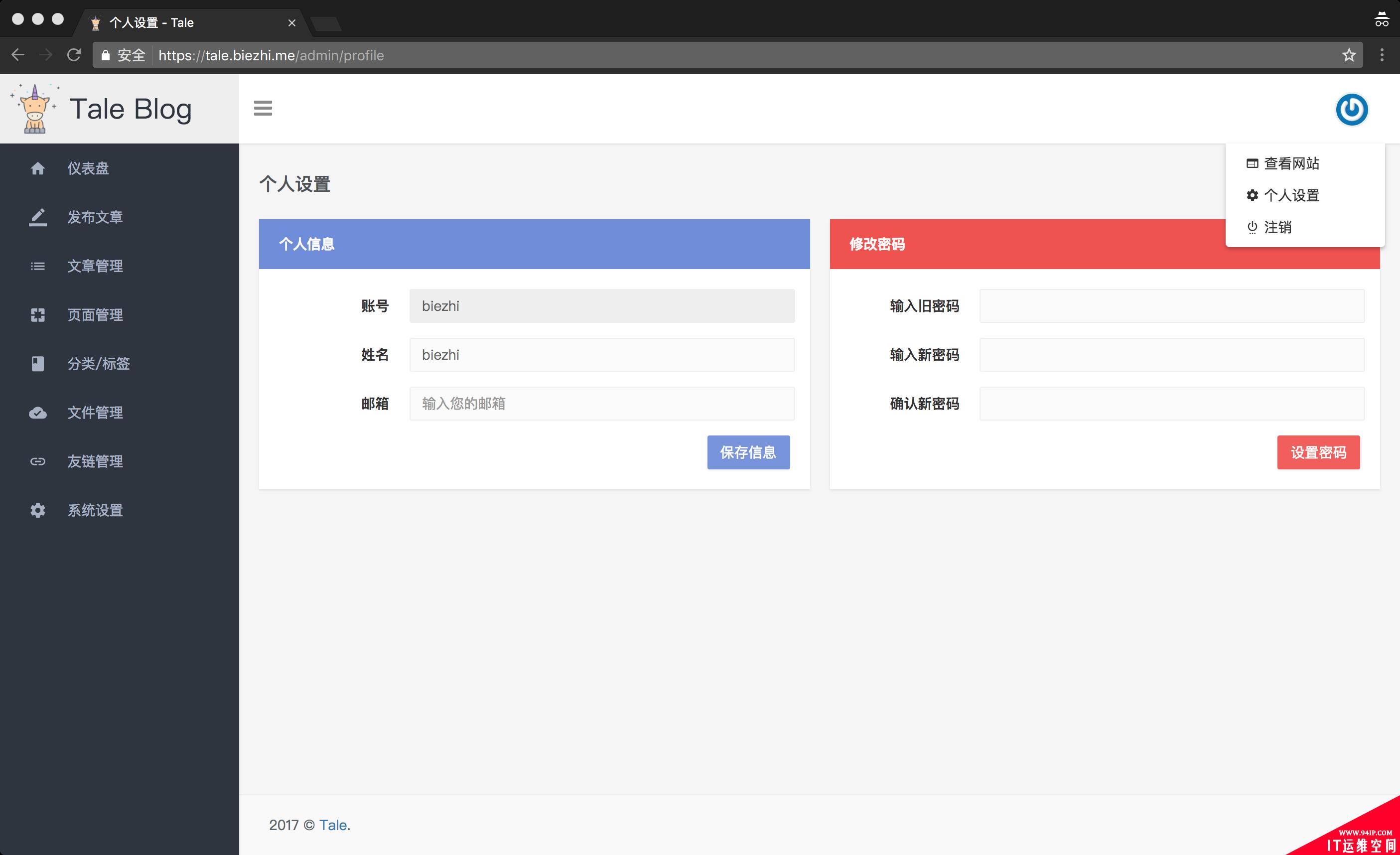Click the list icon beside 文章管理
Image resolution: width=1400 pixels, height=855 pixels.
tap(37, 266)
